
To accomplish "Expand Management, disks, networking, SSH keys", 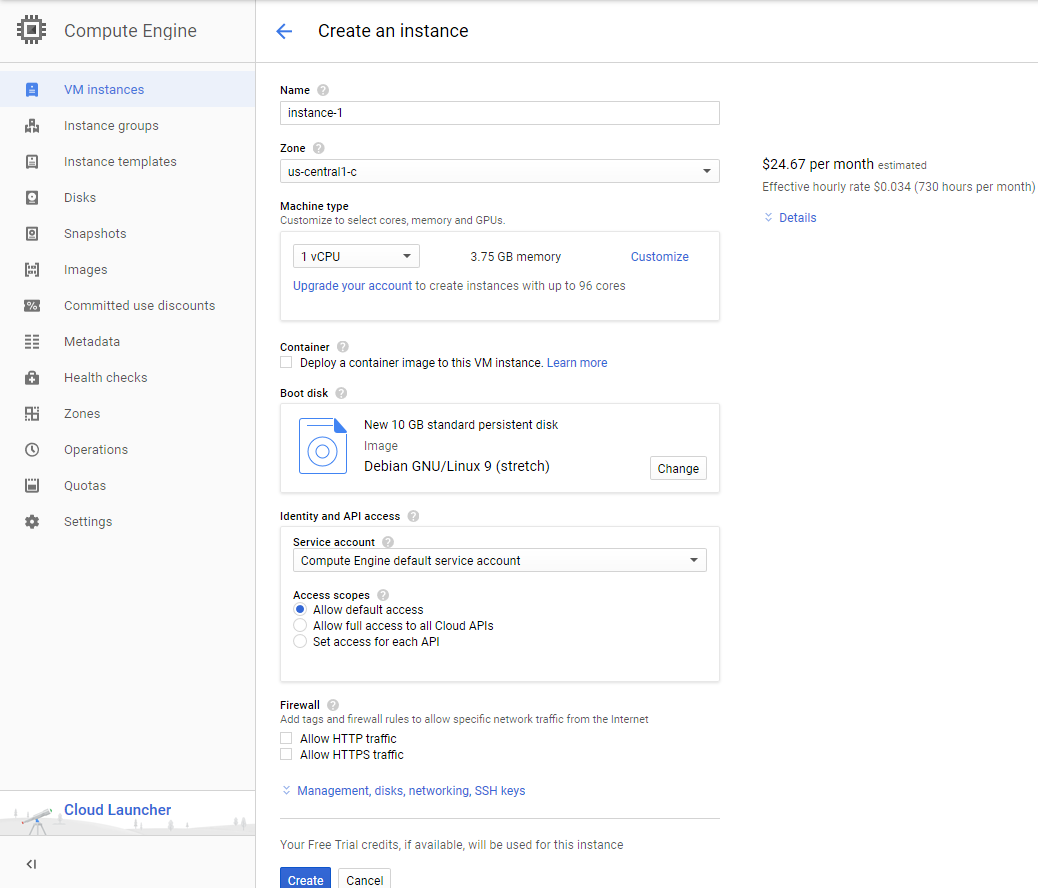I will [411, 791].
